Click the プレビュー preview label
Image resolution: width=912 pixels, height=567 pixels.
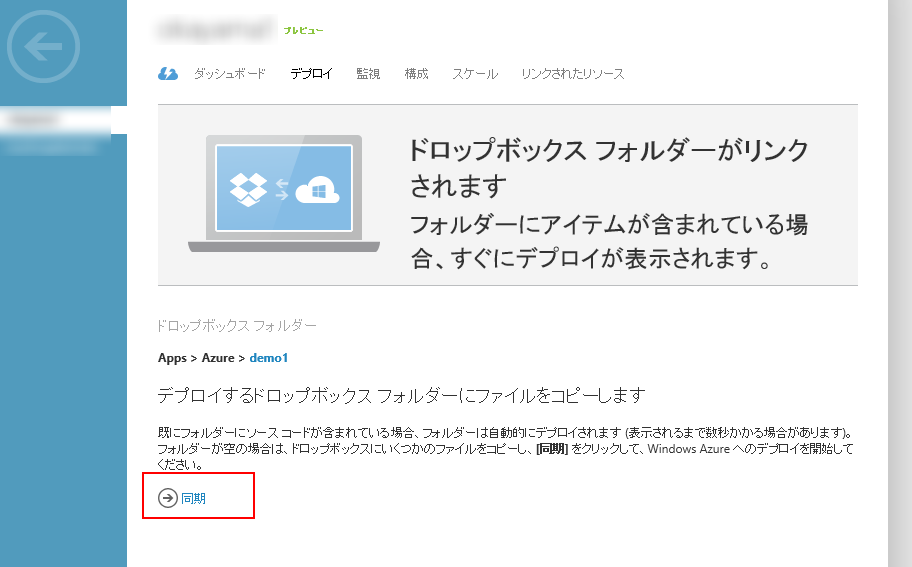[x=303, y=30]
